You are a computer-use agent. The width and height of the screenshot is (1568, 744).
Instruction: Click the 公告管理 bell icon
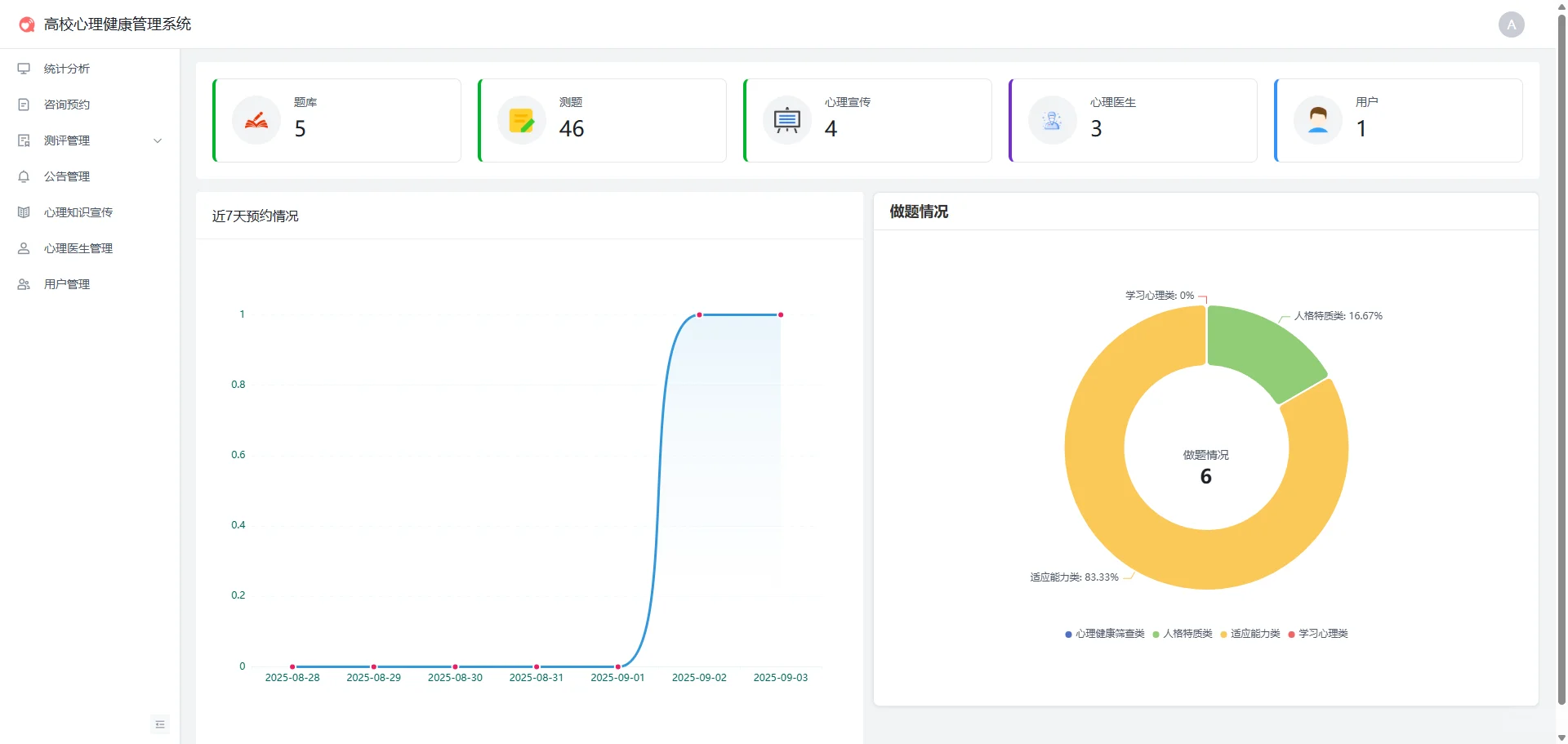[x=24, y=176]
